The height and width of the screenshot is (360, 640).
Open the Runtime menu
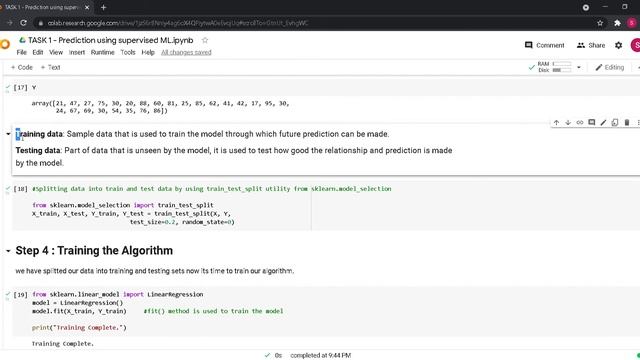coord(102,52)
